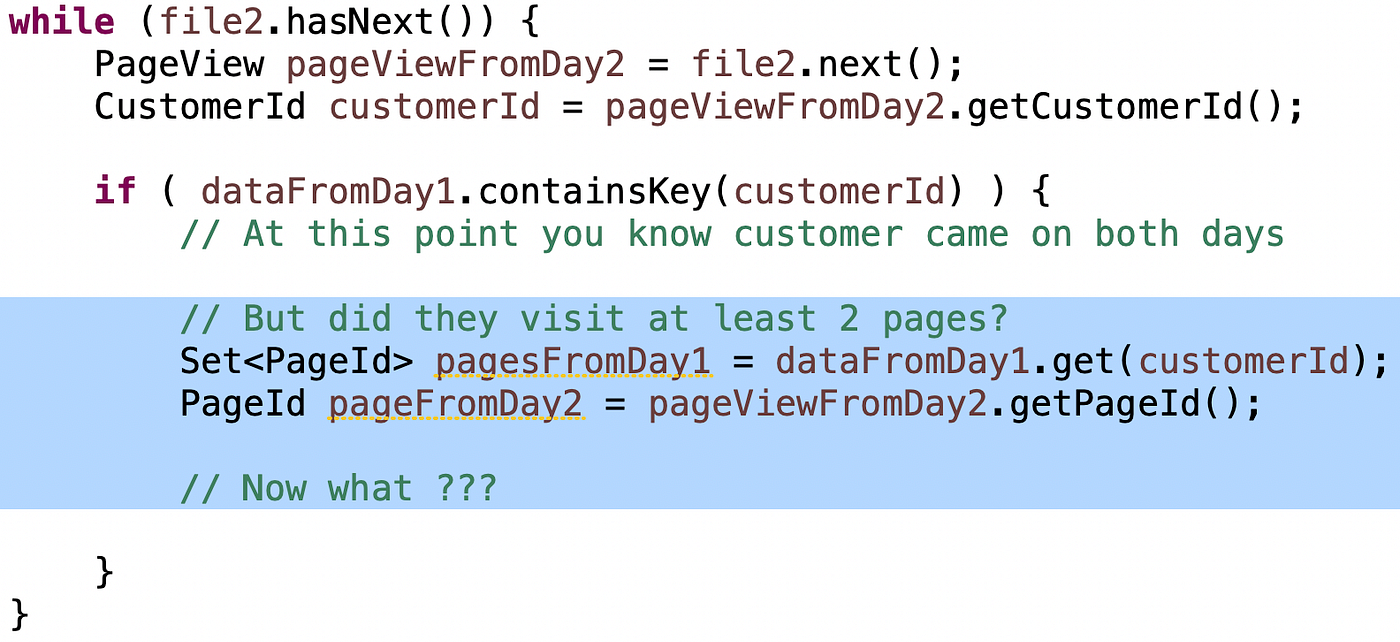The height and width of the screenshot is (642, 1400).
Task: Click the 'if' keyword
Action: pos(115,190)
